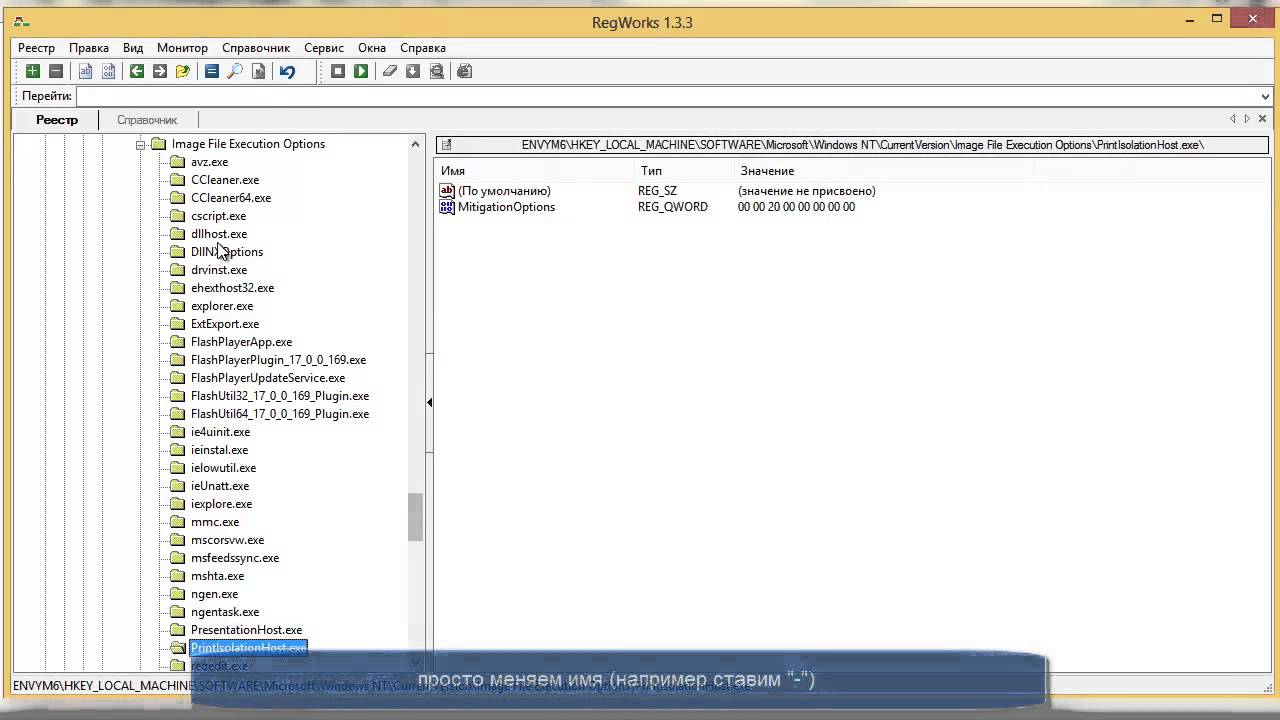This screenshot has height=720, width=1280.
Task: Click the yellow folder jump icon
Action: coord(183,71)
